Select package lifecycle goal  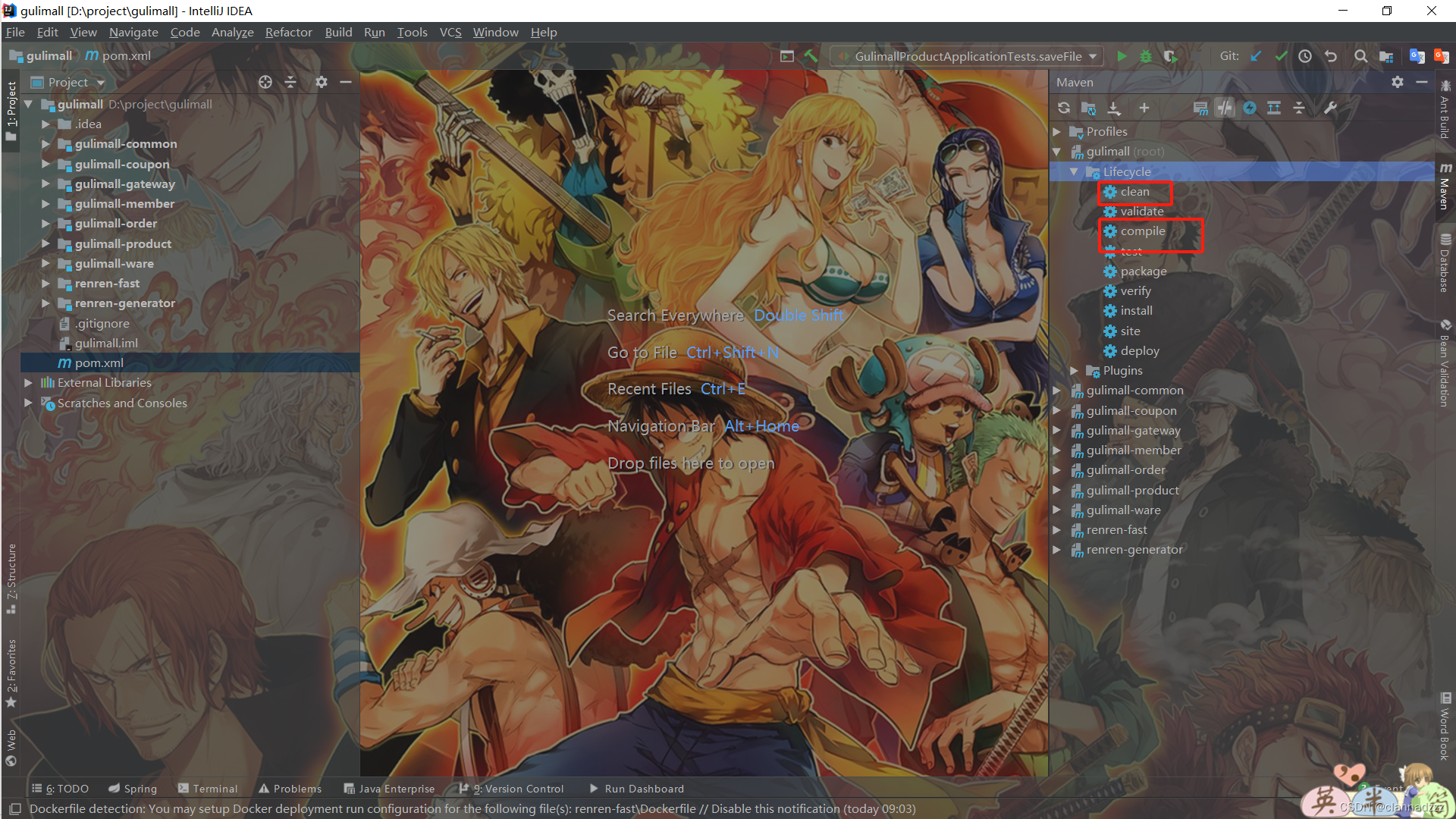tap(1144, 271)
